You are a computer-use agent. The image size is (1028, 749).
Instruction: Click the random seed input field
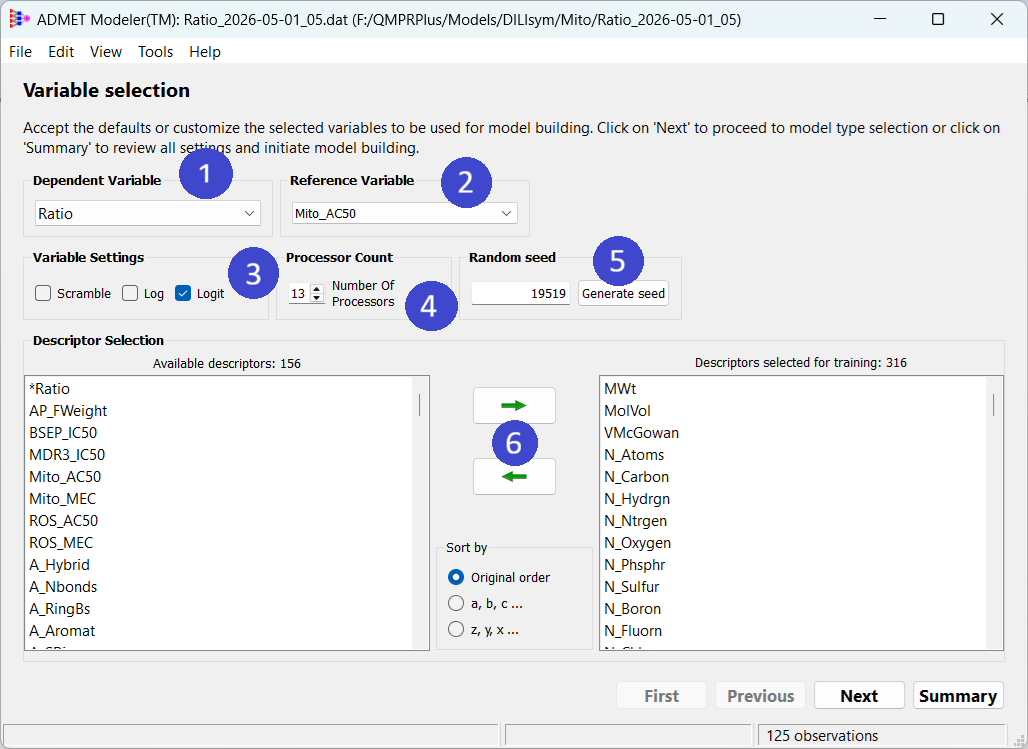click(521, 293)
